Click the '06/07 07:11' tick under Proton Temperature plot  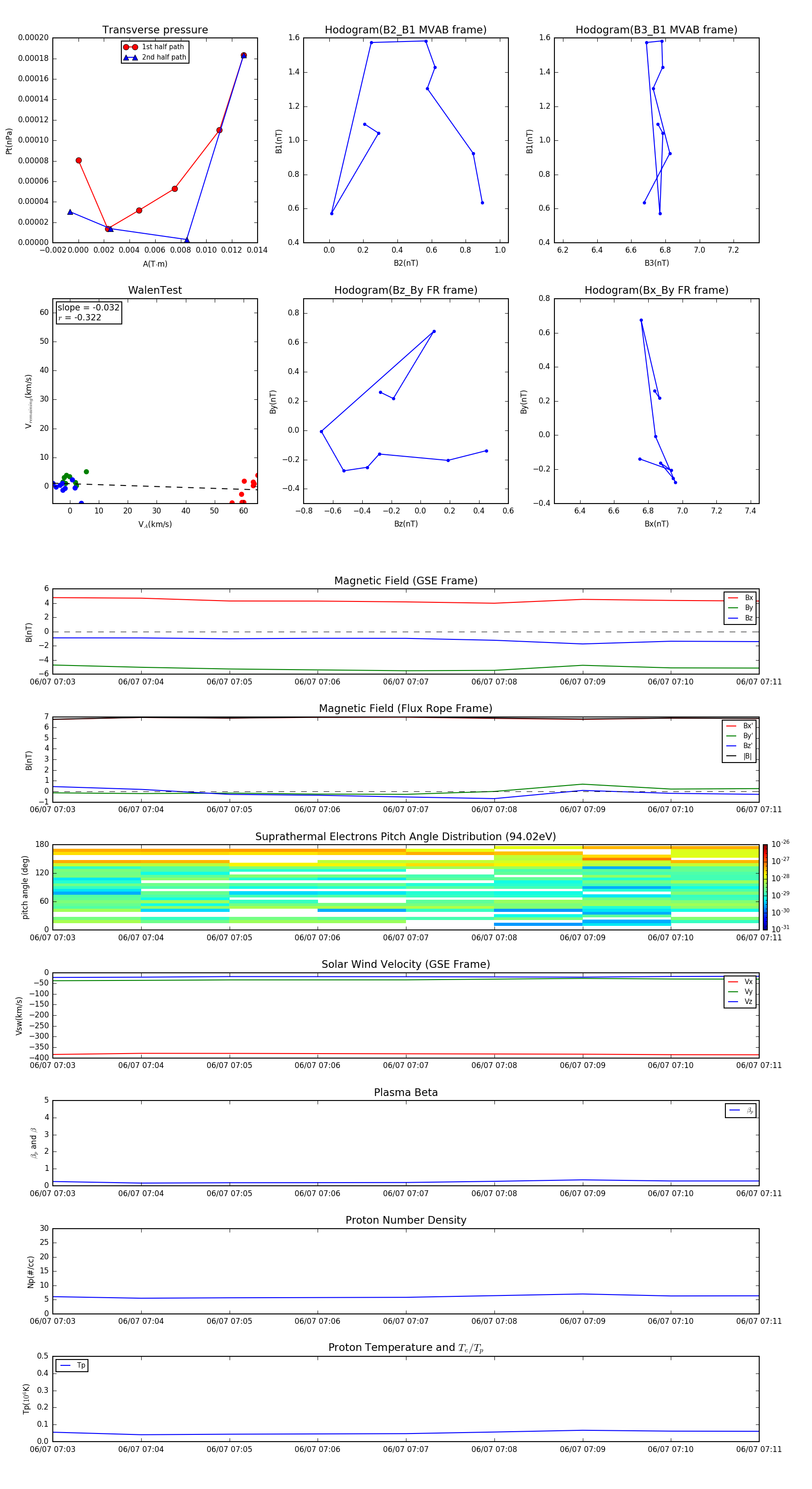pyautogui.click(x=759, y=1449)
